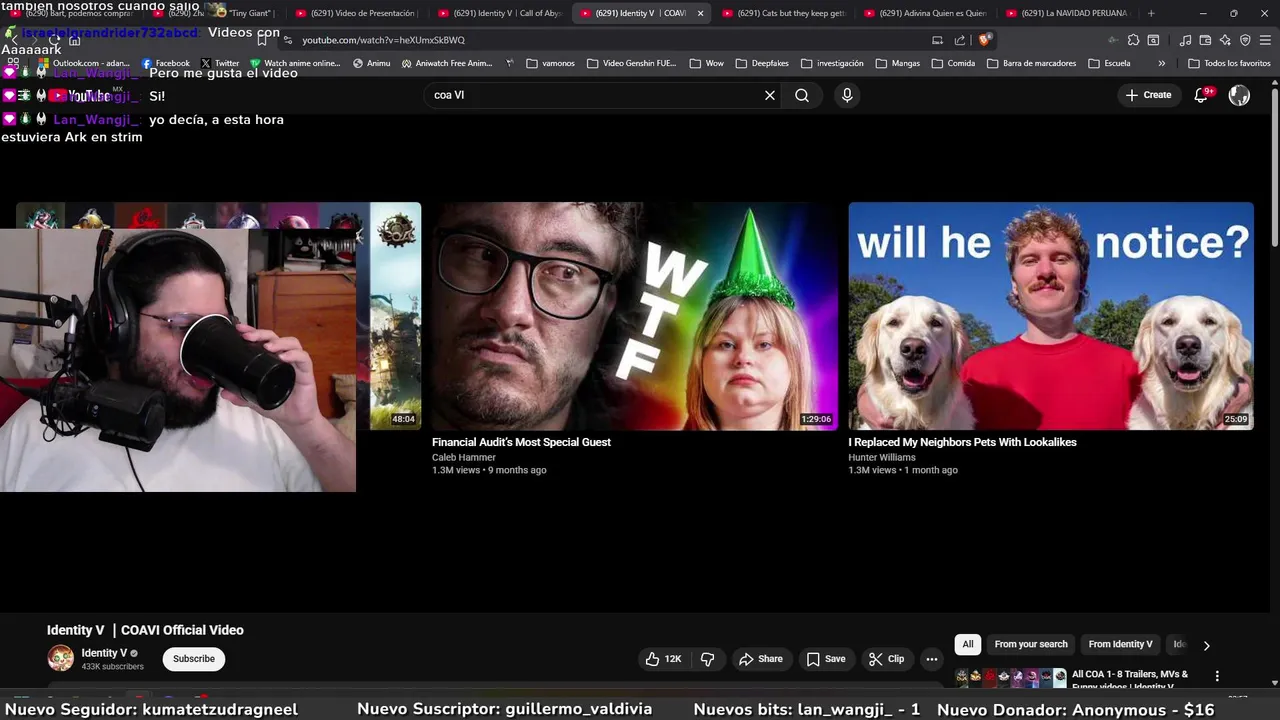Open Brave Wallet icon
Image resolution: width=1280 pixels, height=720 pixels.
pyautogui.click(x=1205, y=40)
